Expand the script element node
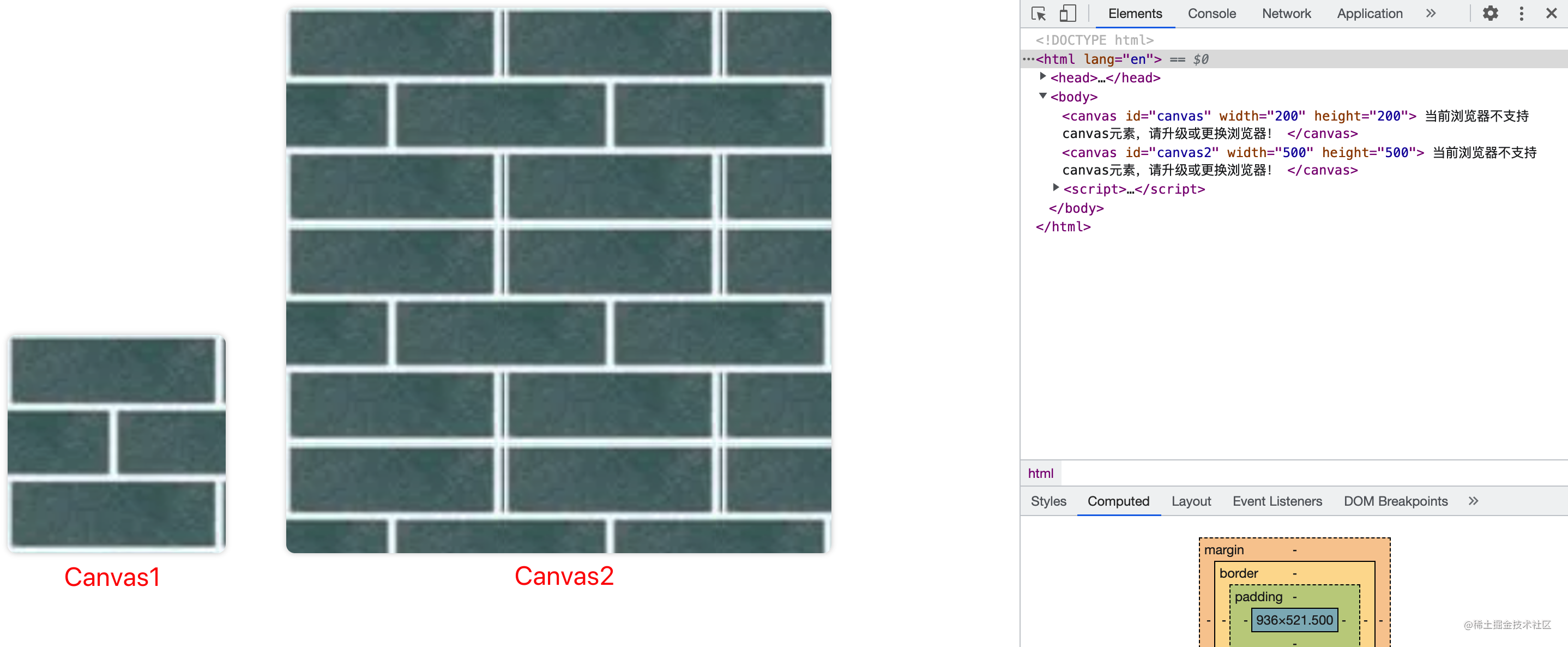The width and height of the screenshot is (1568, 647). coord(1056,188)
